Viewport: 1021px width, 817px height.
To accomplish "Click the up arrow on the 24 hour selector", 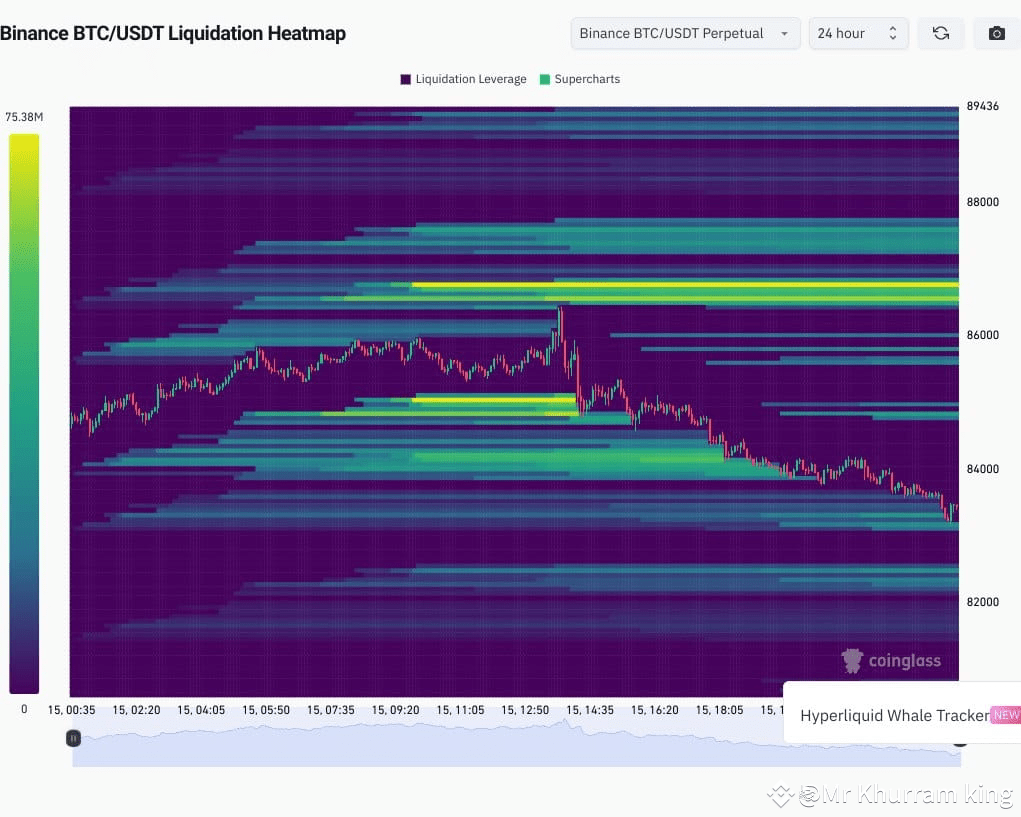I will 893,27.
